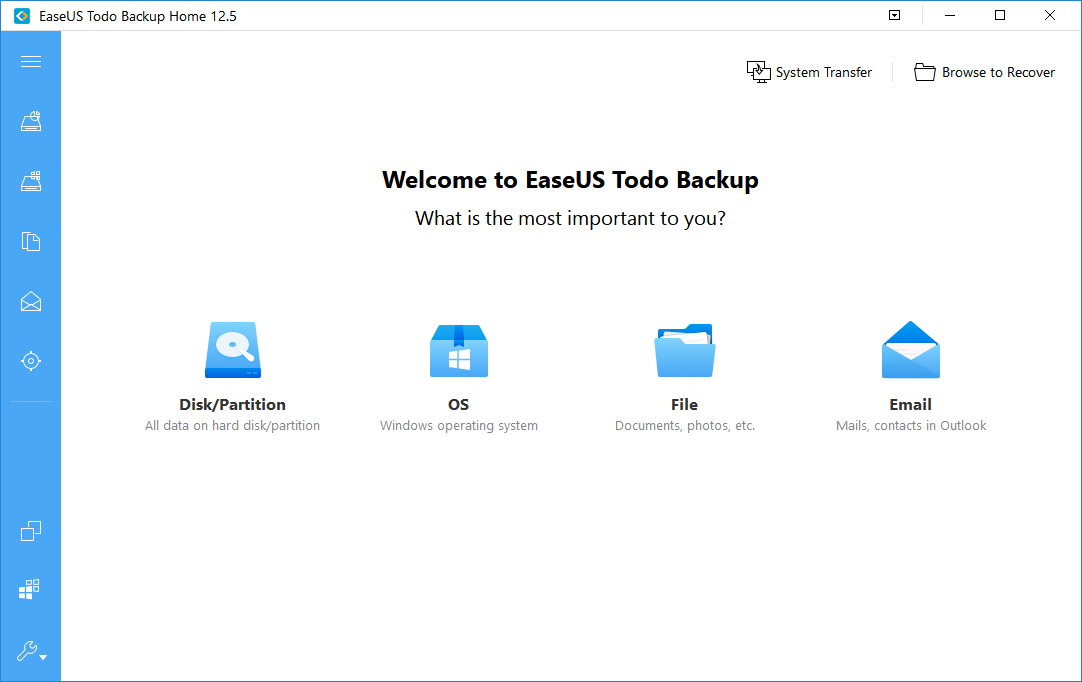Select System Backup in the sidebar

30,181
